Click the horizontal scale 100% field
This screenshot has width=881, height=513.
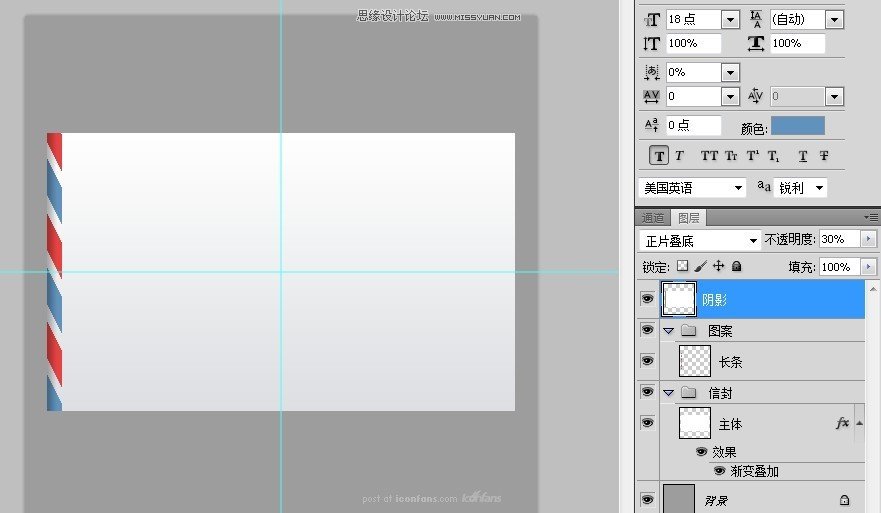click(x=797, y=43)
